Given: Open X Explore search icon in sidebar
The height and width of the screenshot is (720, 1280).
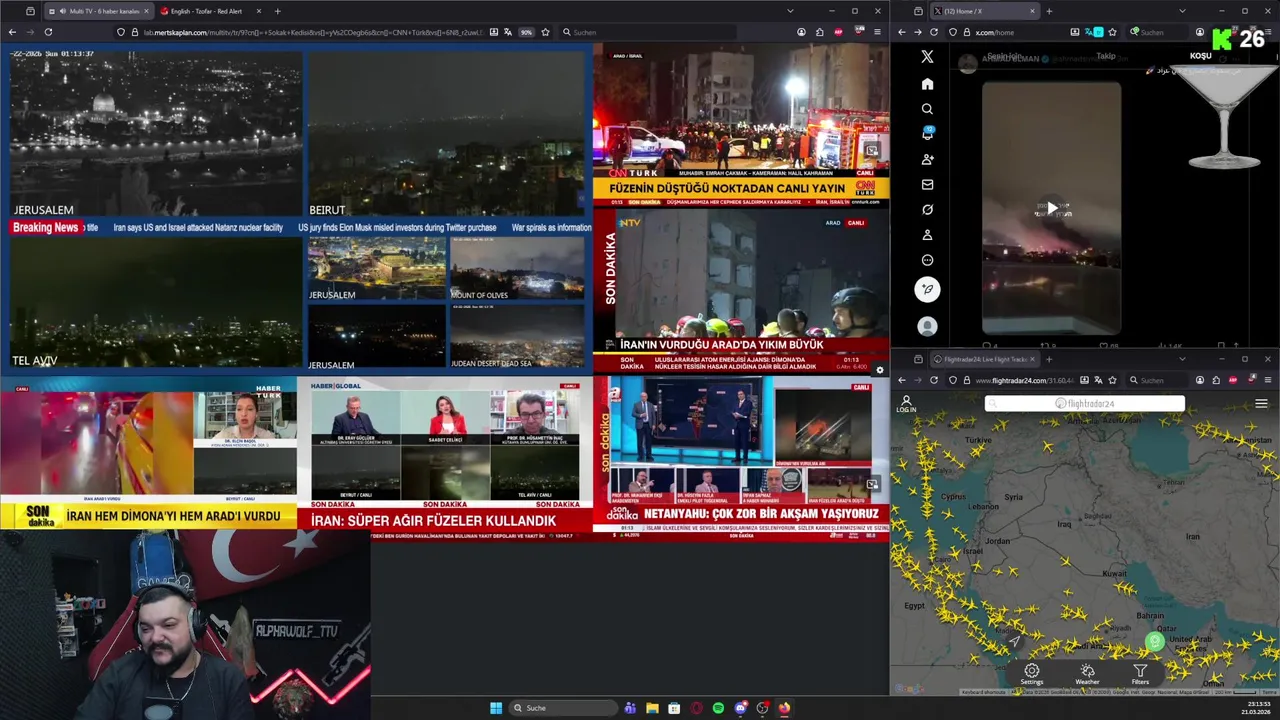Looking at the screenshot, I should [x=927, y=109].
